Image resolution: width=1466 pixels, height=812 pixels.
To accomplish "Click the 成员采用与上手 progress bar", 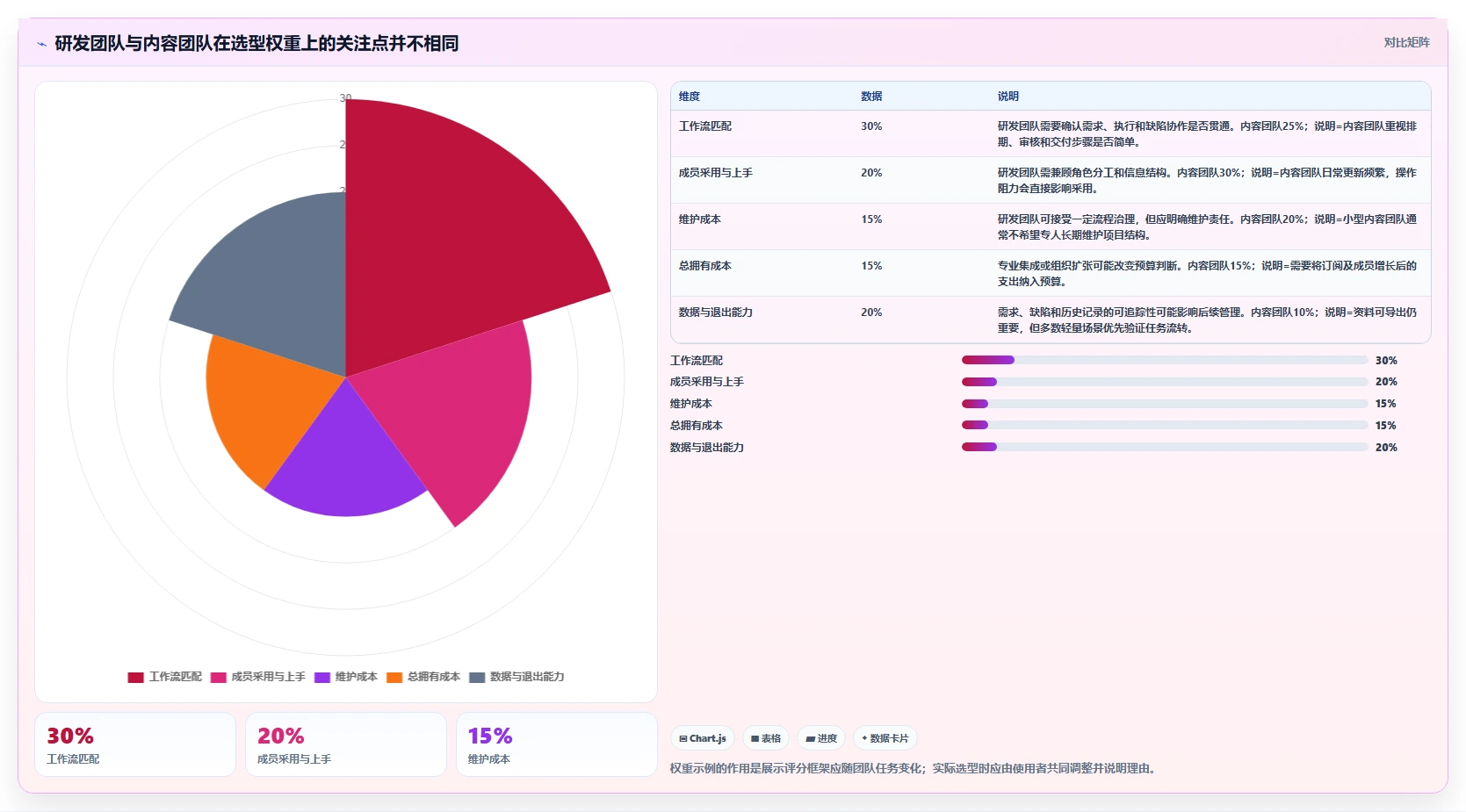I will click(1165, 382).
